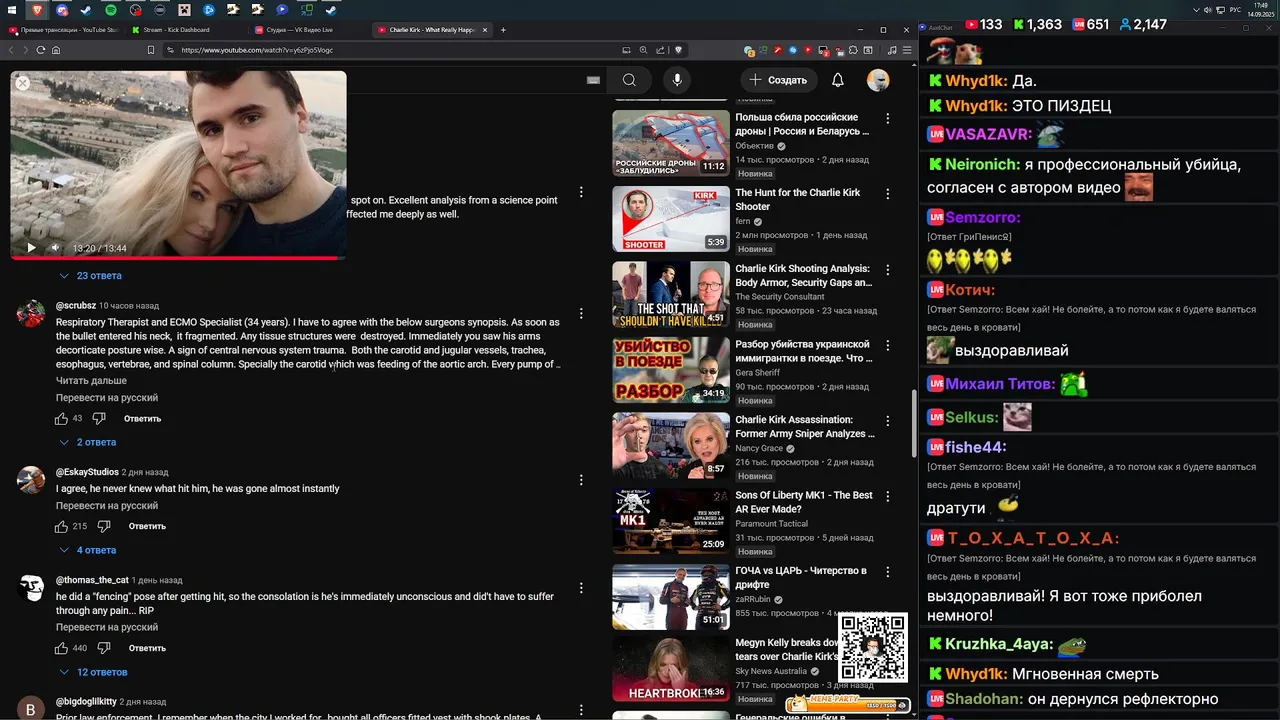Open Brave browser from the taskbar
The image size is (1280, 720).
click(37, 10)
